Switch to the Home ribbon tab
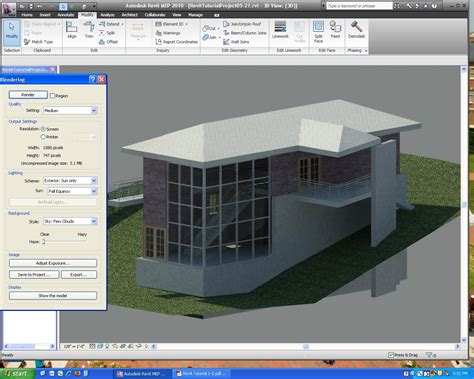The height and width of the screenshot is (379, 474). 27,15
